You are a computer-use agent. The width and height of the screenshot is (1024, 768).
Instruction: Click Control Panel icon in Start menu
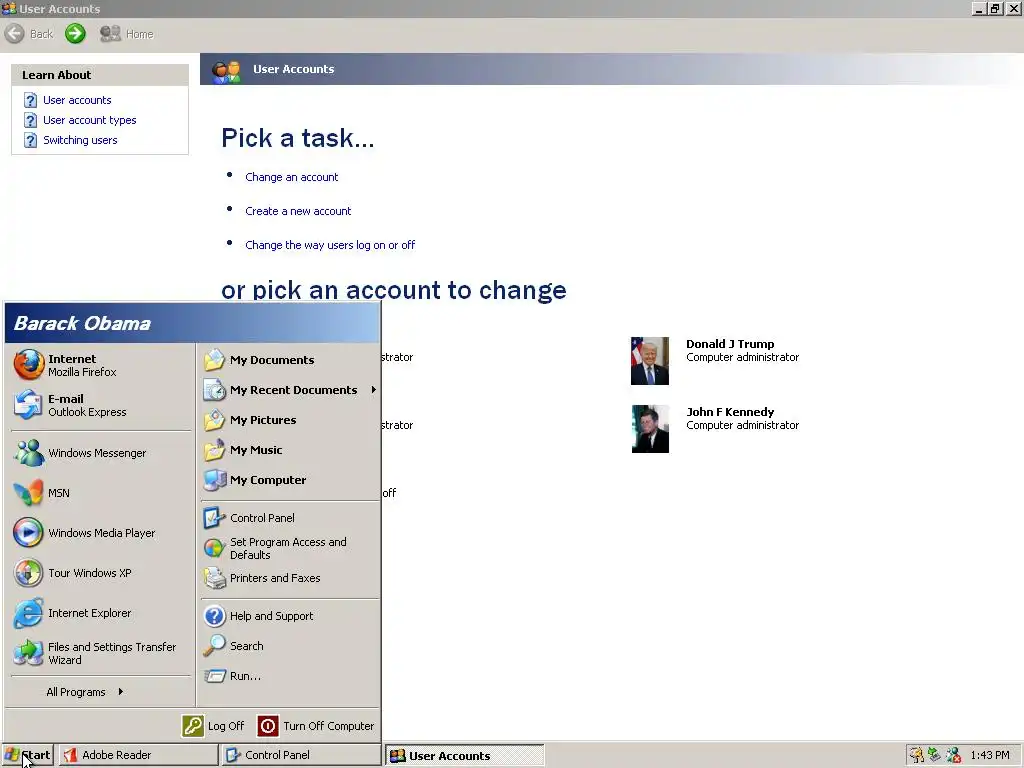[214, 518]
